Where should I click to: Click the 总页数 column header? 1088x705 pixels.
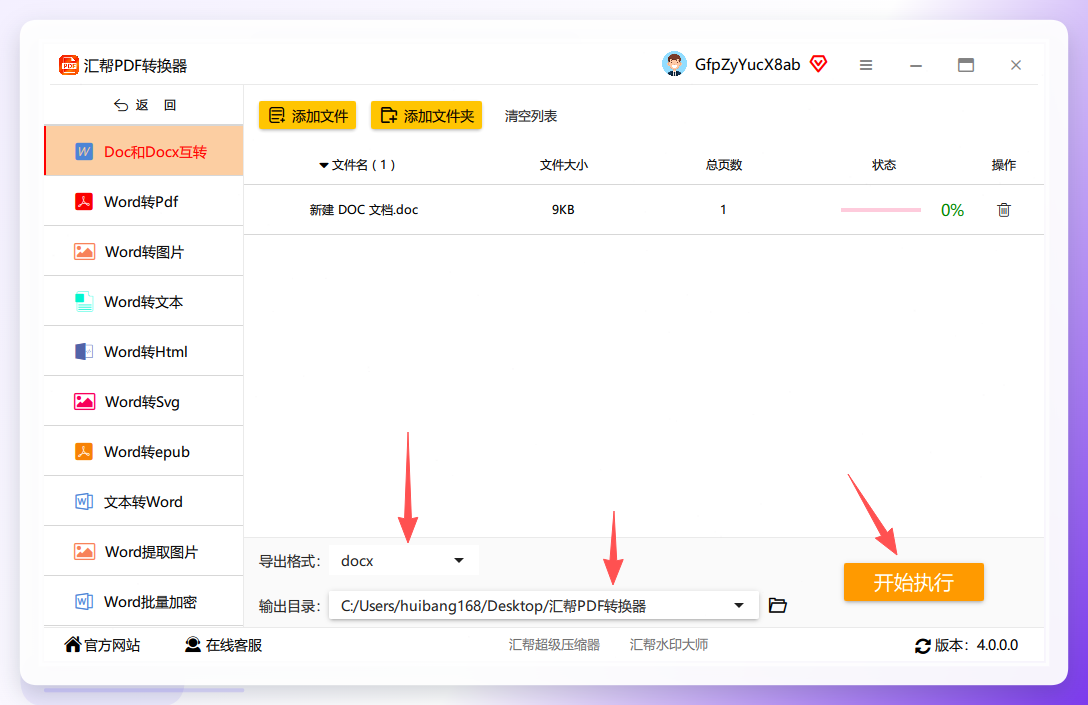(x=724, y=165)
